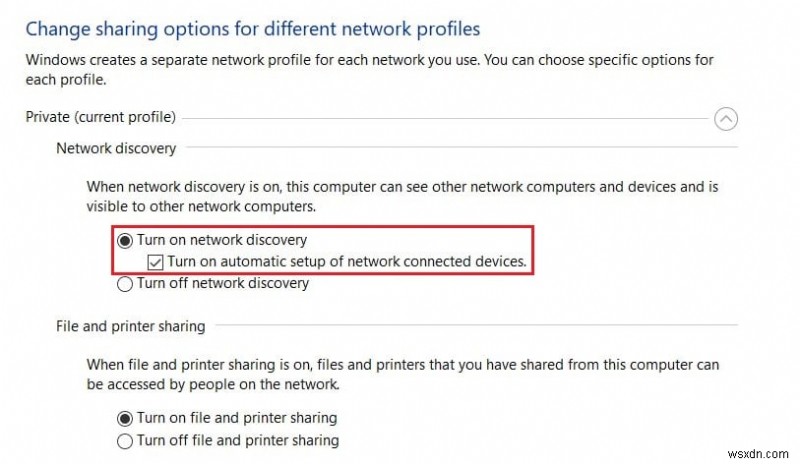Uncheck the automatic setup of network devices checkbox

(x=157, y=262)
